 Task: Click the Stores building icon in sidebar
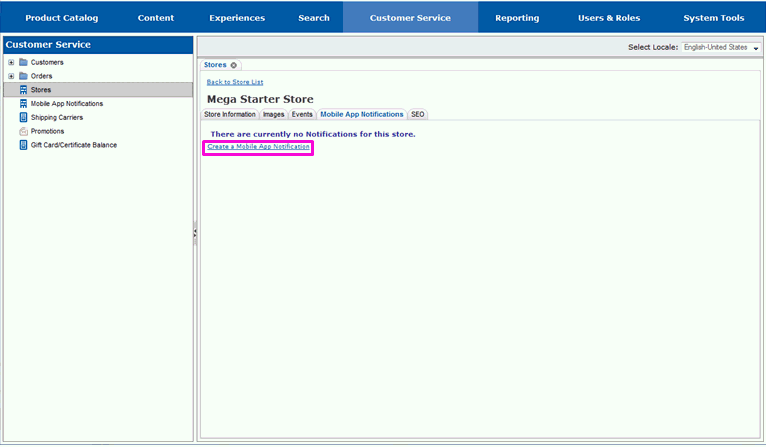(23, 90)
